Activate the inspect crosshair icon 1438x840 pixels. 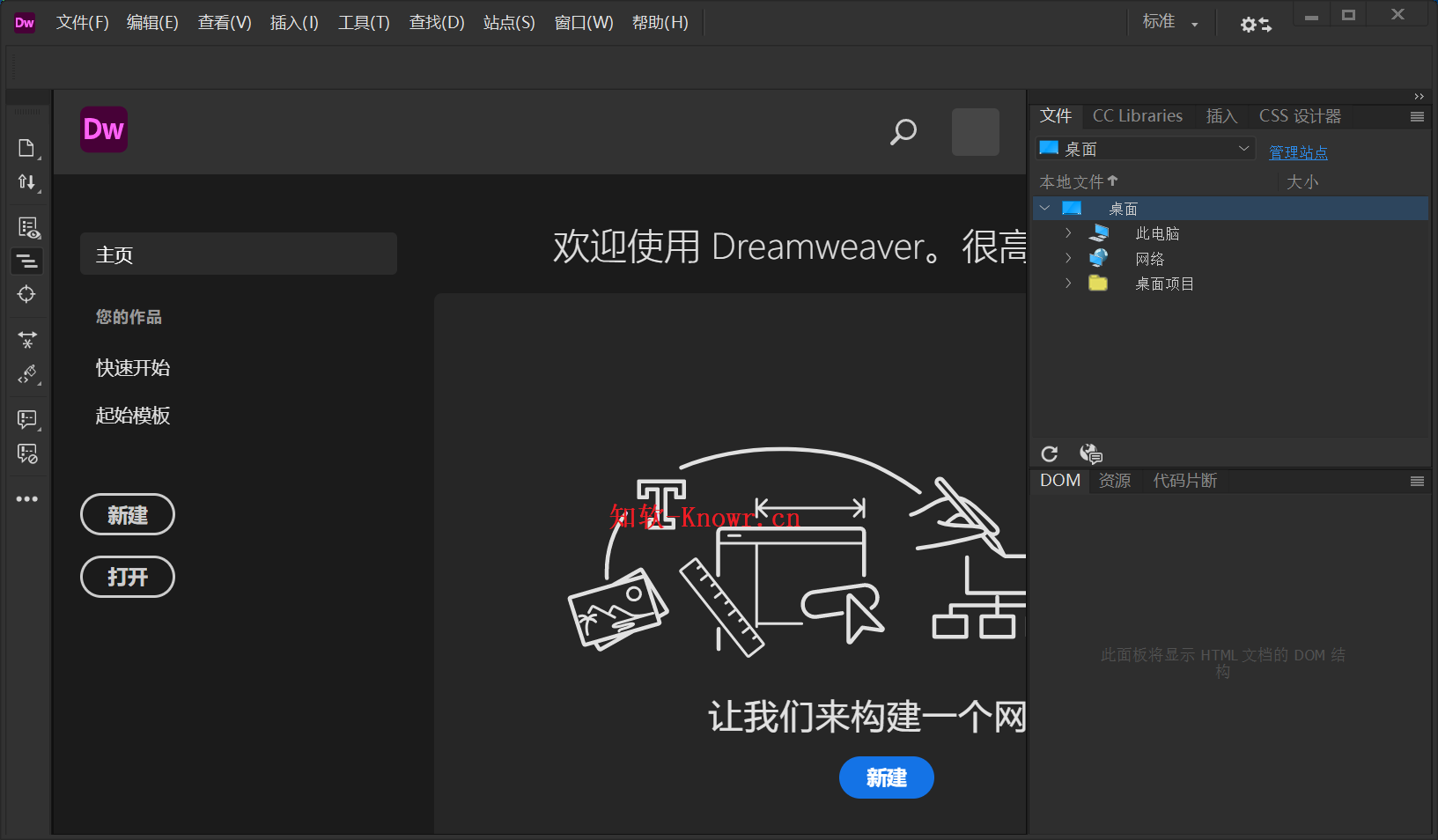[26, 294]
